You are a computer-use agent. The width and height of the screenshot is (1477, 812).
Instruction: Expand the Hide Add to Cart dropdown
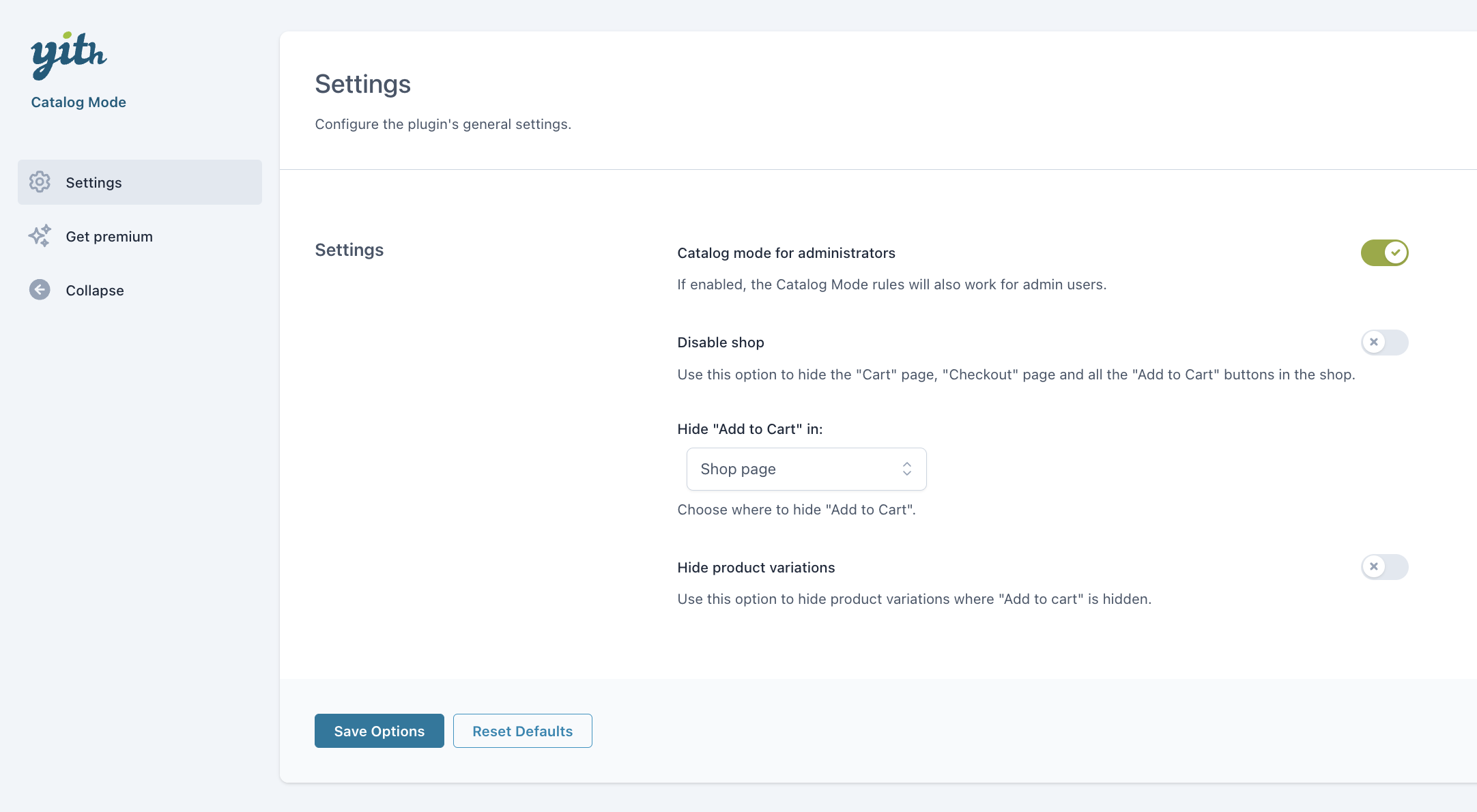pos(806,468)
